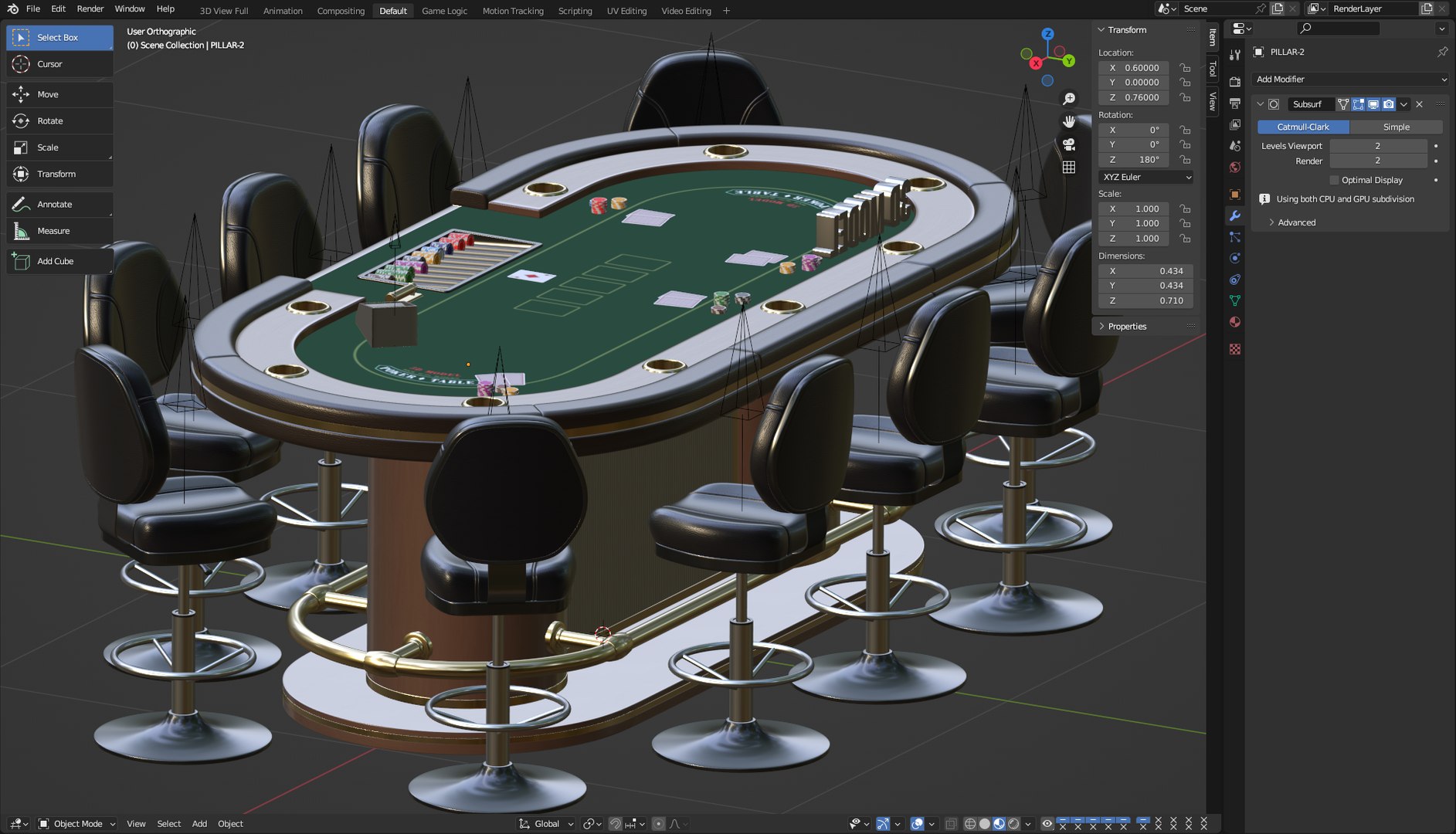This screenshot has width=1456, height=834.
Task: Open the Physics properties tab icon
Action: [x=1235, y=258]
